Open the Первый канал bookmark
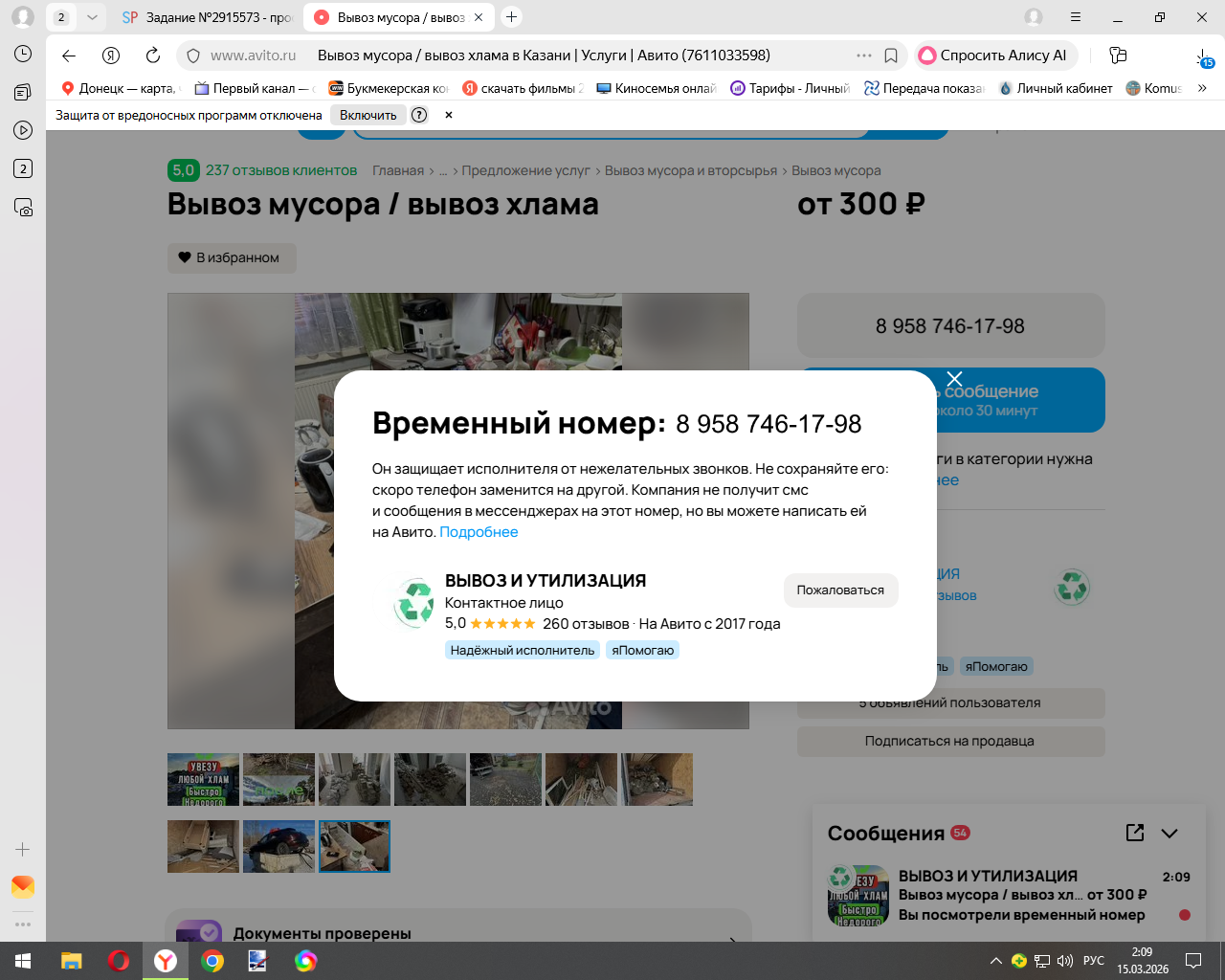The height and width of the screenshot is (980, 1225). coord(255,88)
